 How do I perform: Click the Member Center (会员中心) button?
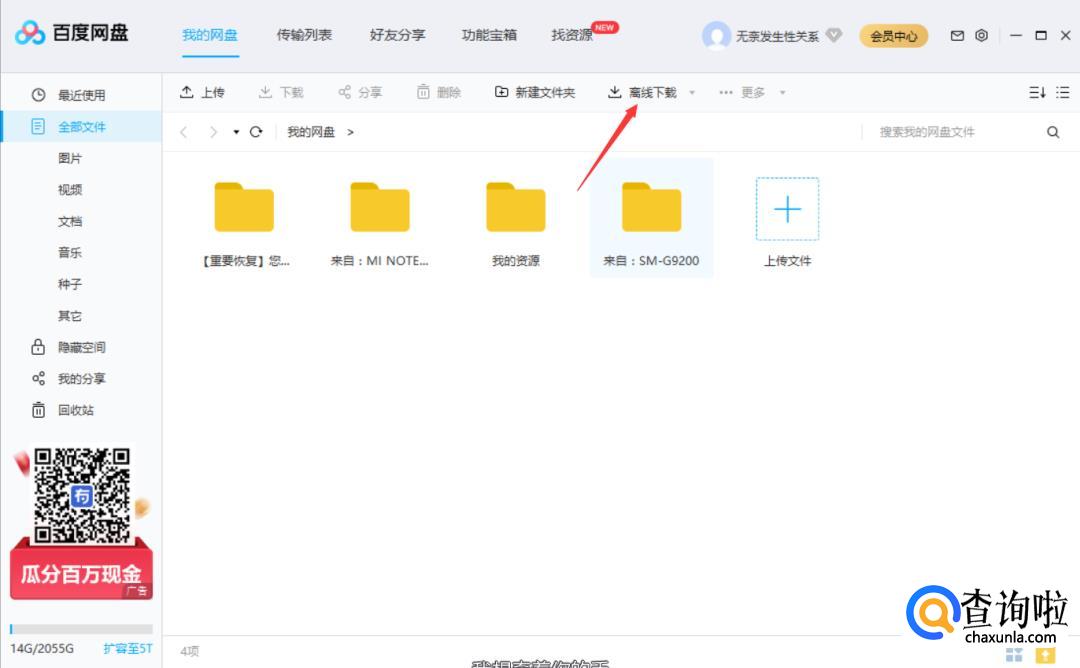pyautogui.click(x=893, y=36)
